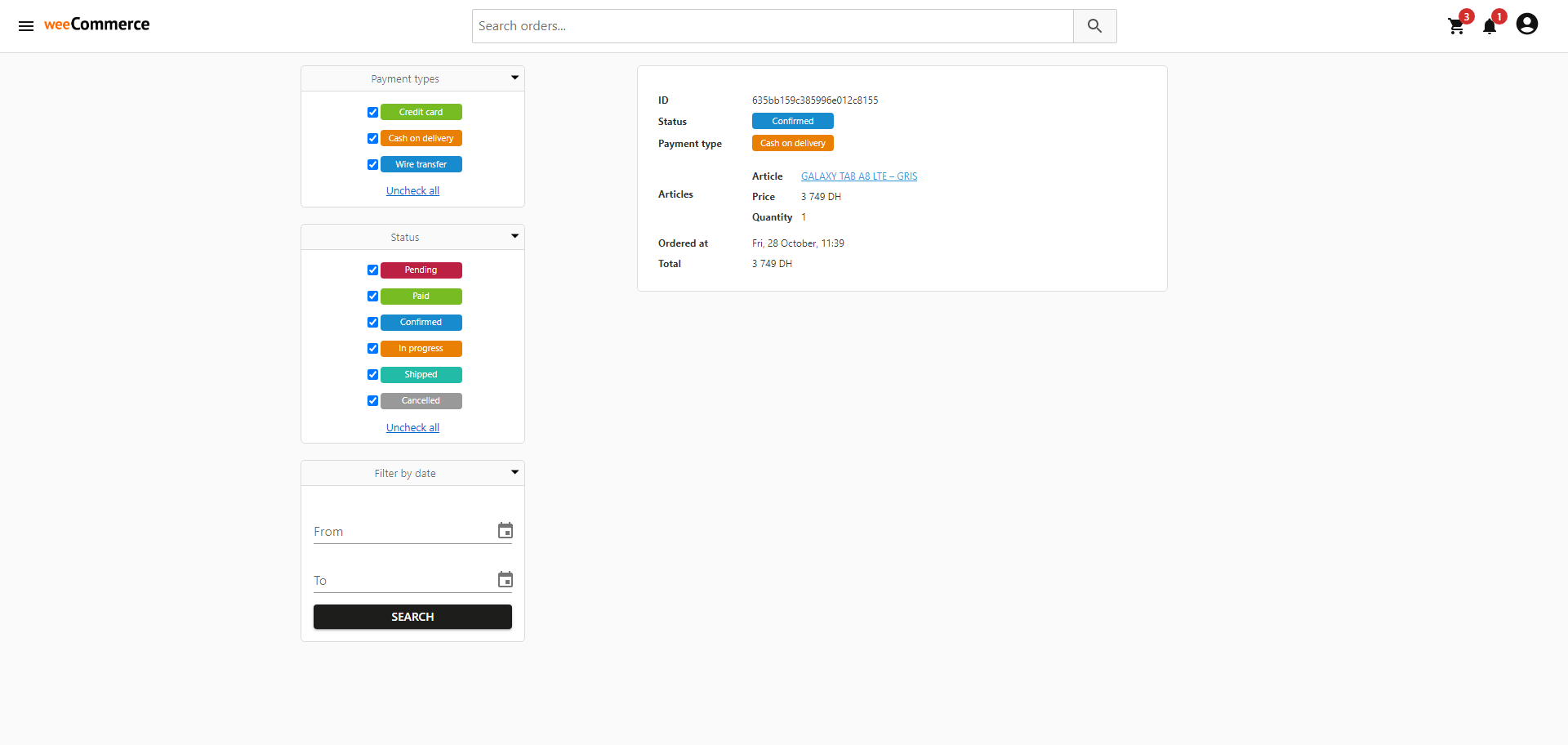Click the Search orders input field

[772, 26]
